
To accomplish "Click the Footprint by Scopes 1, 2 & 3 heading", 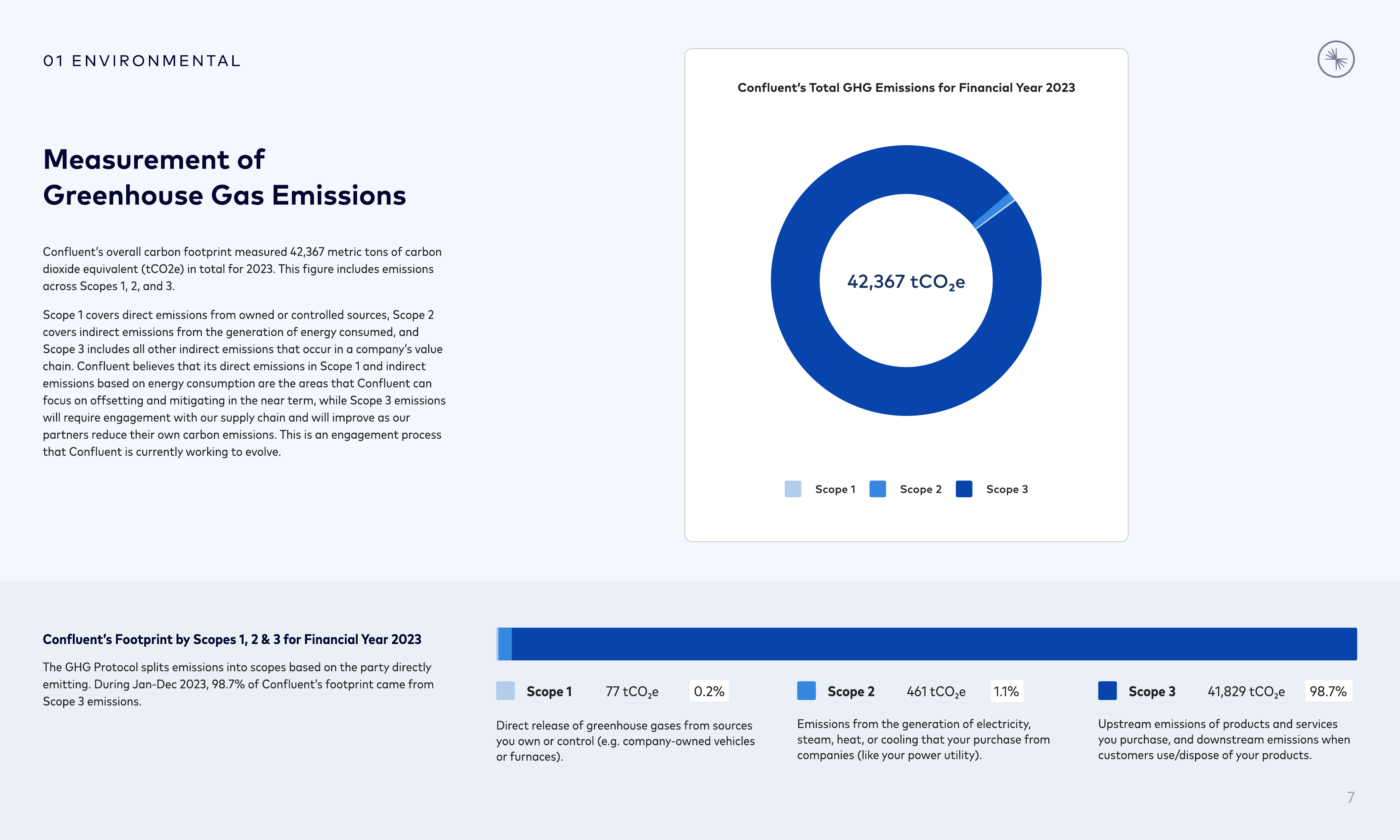I will pos(232,640).
